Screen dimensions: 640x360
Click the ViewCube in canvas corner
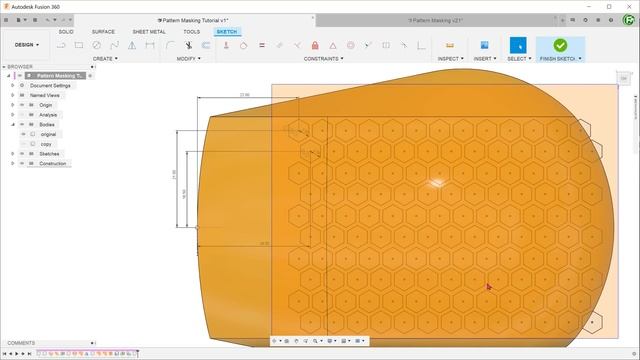[x=623, y=78]
